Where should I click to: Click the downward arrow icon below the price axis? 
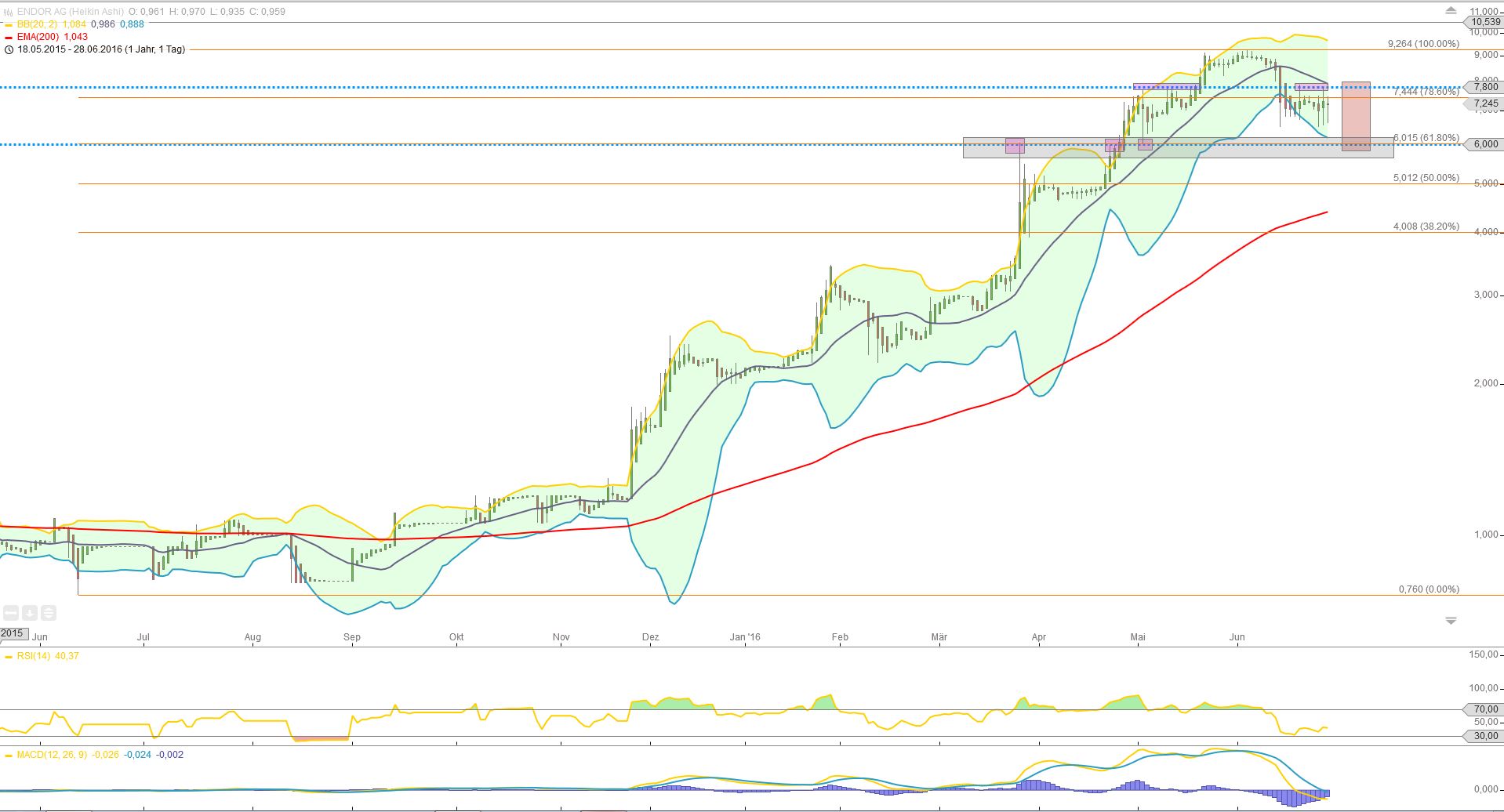[x=1451, y=620]
